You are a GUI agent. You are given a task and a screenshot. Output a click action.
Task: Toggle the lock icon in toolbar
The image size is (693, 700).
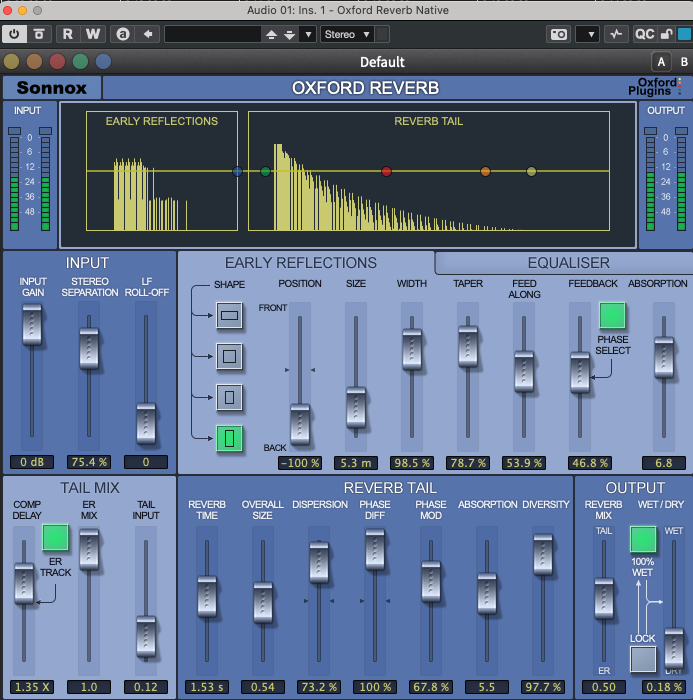666,34
